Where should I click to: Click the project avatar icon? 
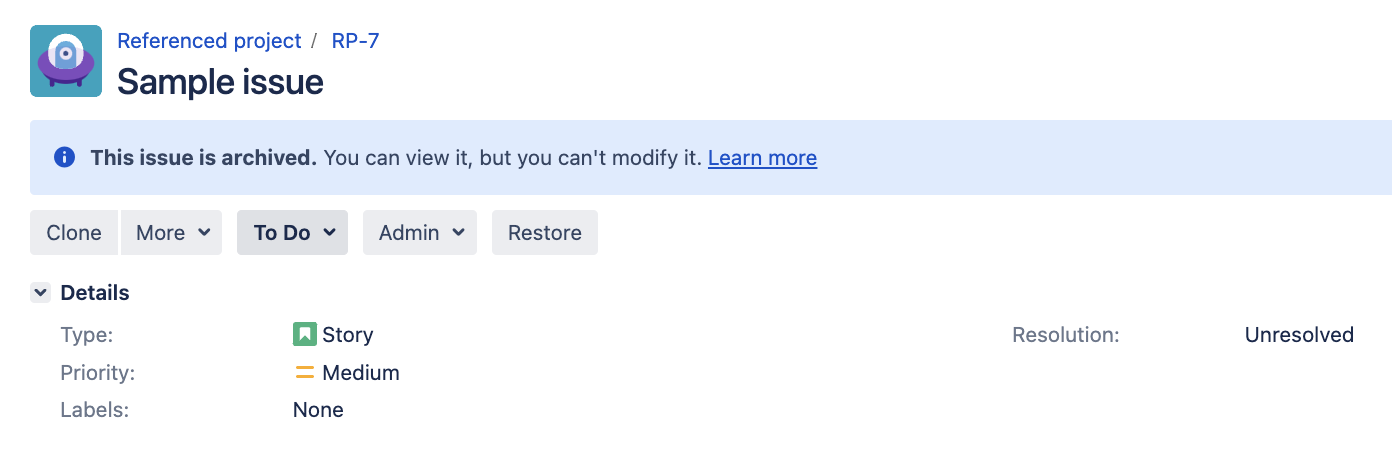click(66, 61)
